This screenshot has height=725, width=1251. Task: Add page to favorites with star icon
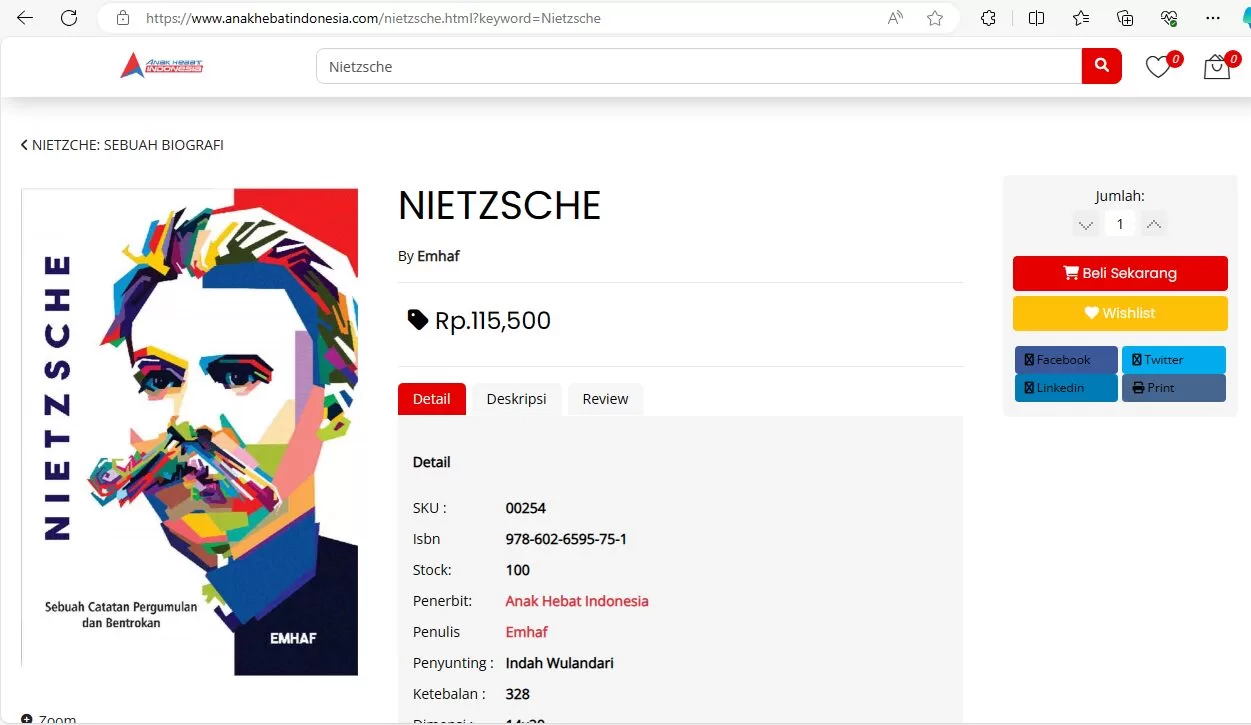(x=935, y=18)
